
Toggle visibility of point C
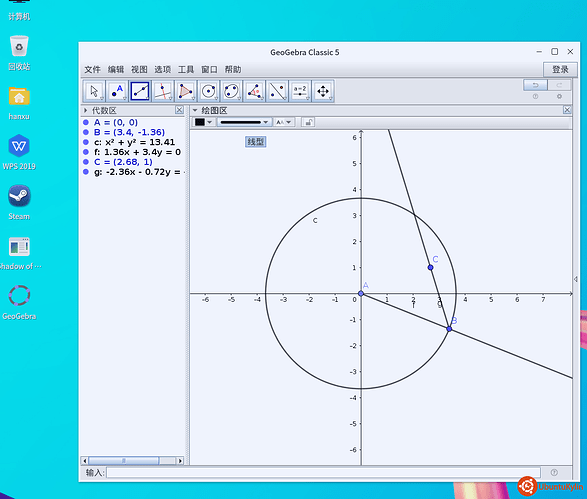click(x=86, y=162)
